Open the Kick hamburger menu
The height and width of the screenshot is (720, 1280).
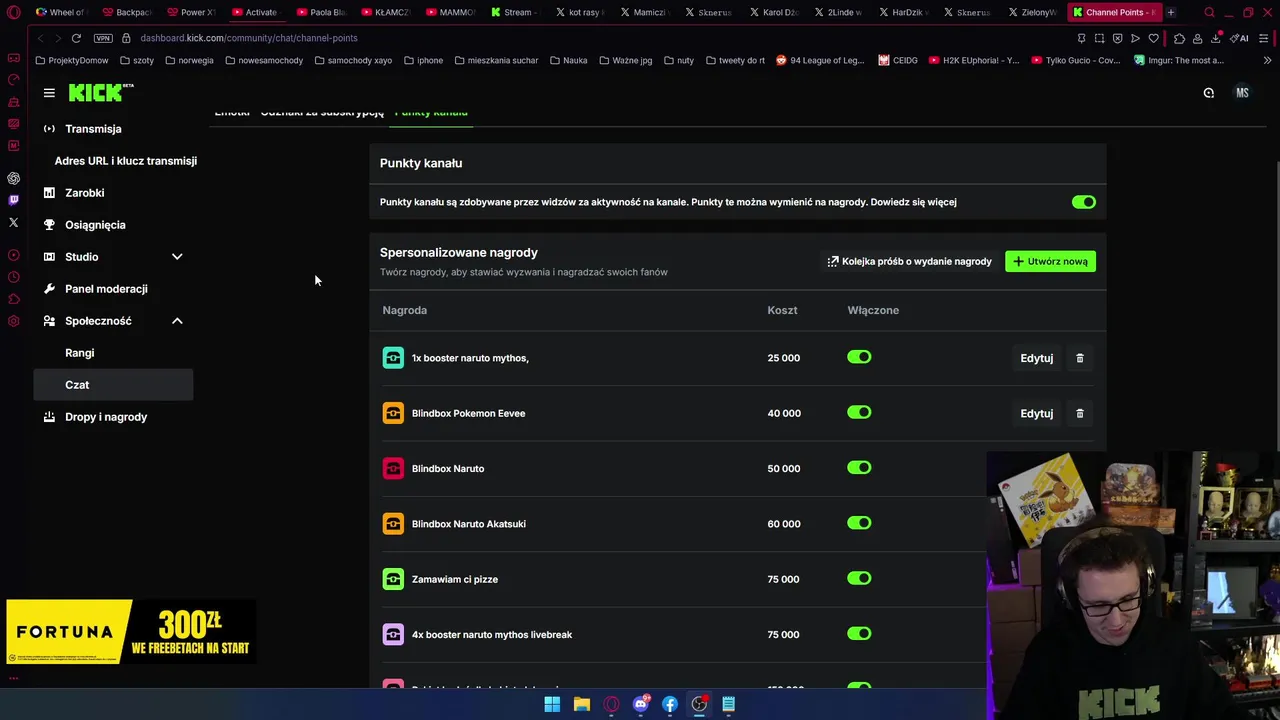[49, 93]
